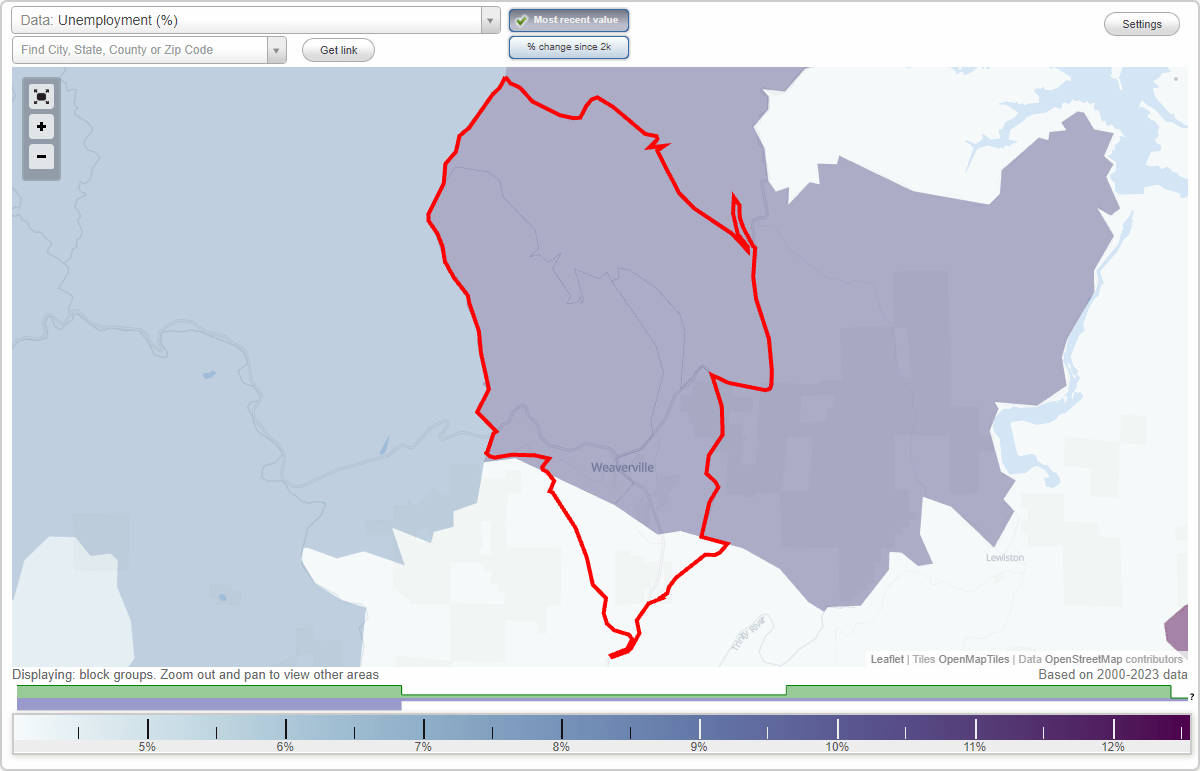
Task: Click the Leaflet attribution link
Action: [x=887, y=659]
